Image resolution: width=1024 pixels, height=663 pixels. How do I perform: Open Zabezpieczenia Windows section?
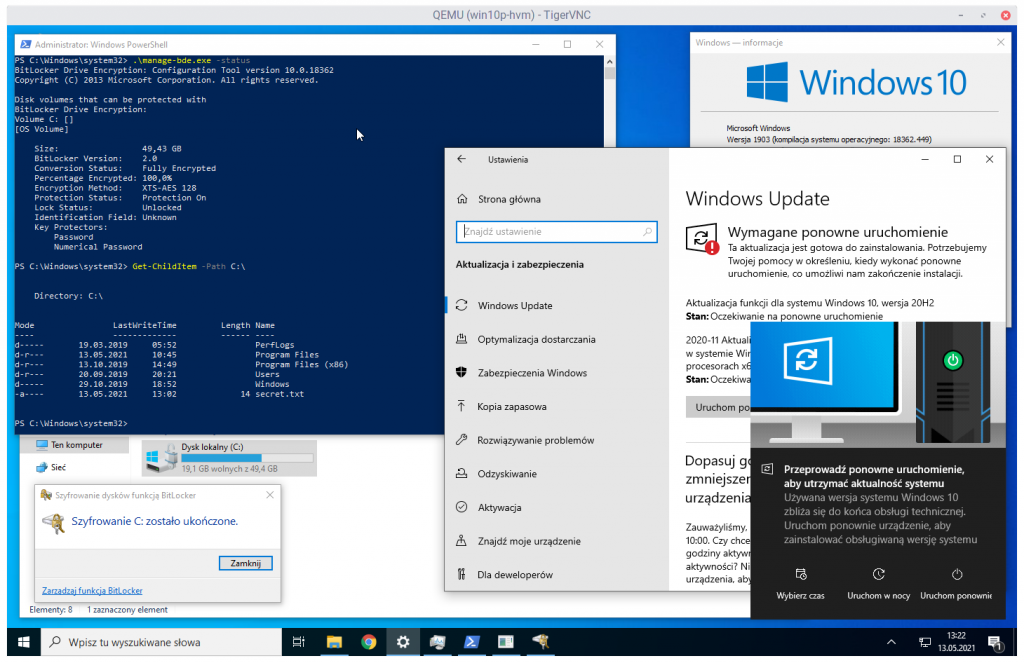[x=532, y=373]
